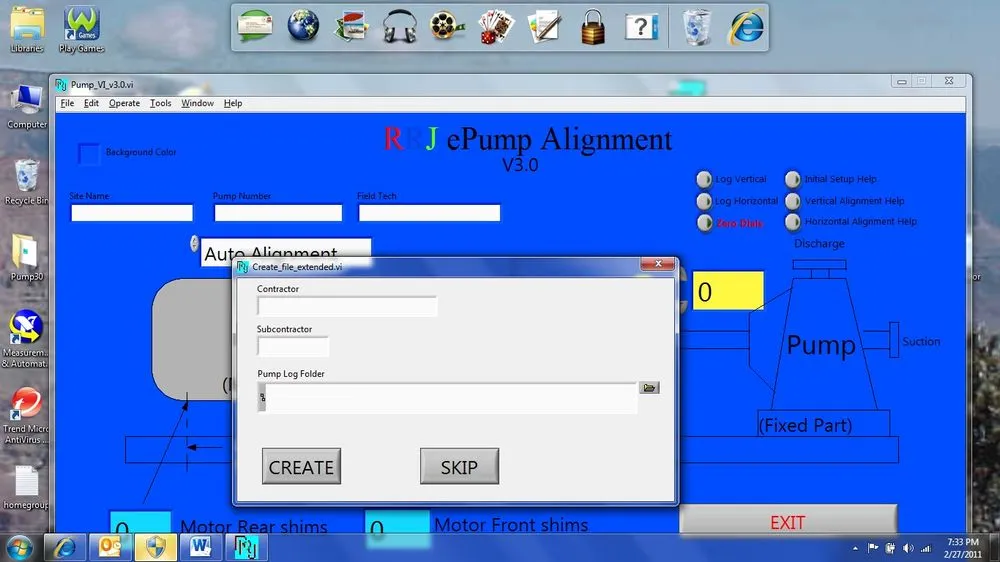Screen dimensions: 1000x562
Task: Toggle the Log Horizontal button
Action: coord(704,201)
